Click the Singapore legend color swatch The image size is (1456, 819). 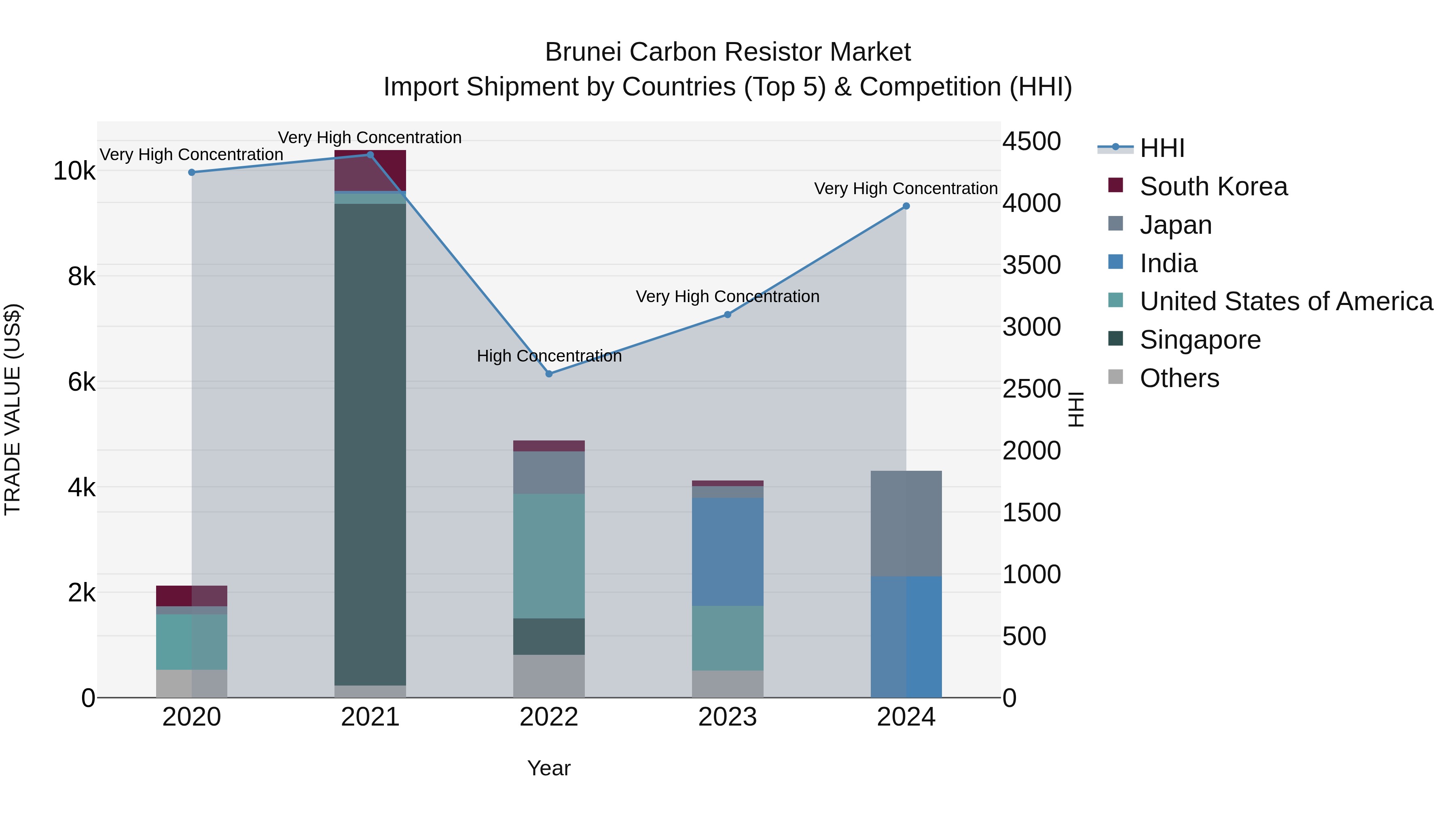[x=1116, y=339]
